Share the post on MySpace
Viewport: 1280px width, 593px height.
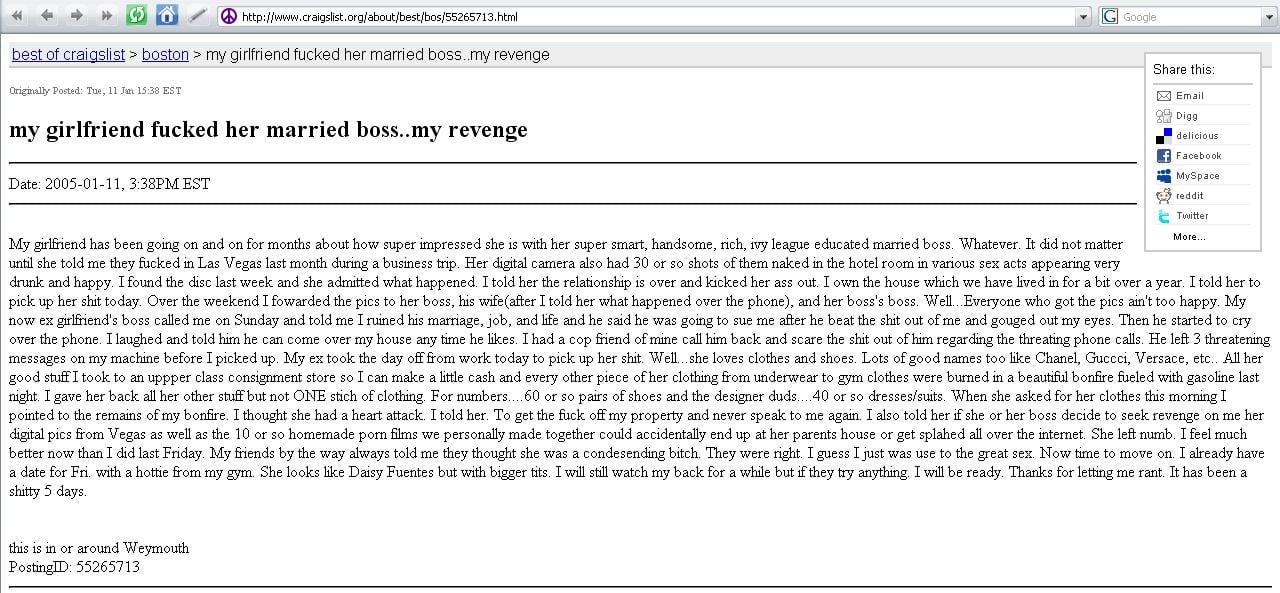pos(1197,176)
